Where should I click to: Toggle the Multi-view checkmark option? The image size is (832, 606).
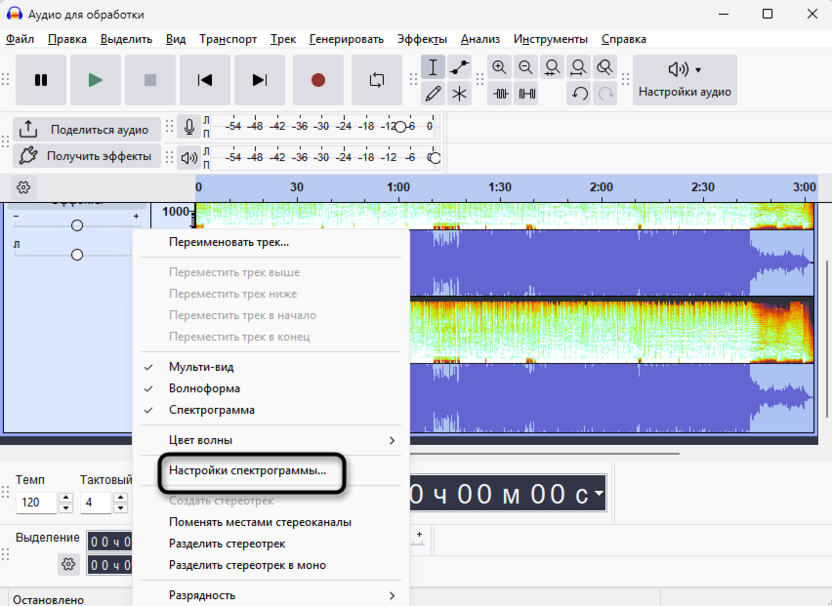pos(201,367)
